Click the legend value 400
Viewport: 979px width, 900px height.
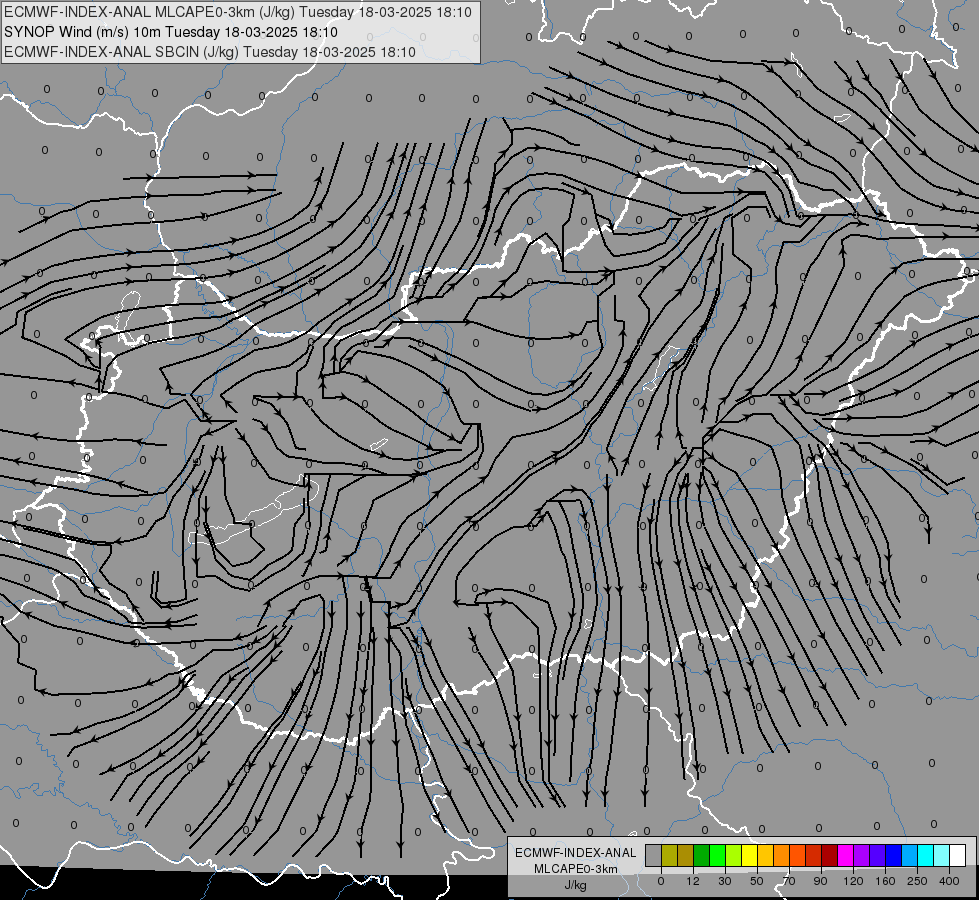[x=949, y=881]
